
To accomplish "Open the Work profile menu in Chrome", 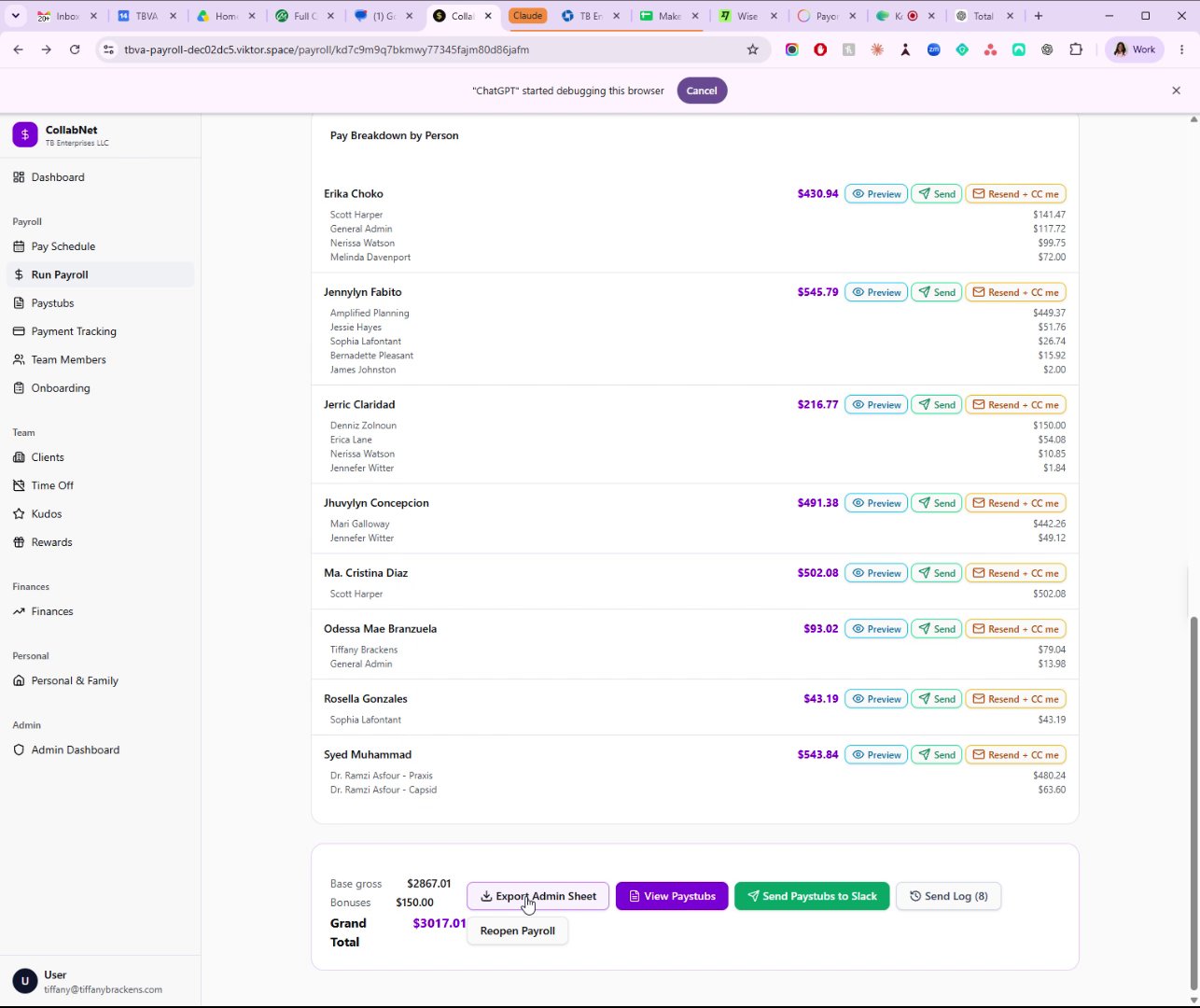I will tap(1135, 49).
